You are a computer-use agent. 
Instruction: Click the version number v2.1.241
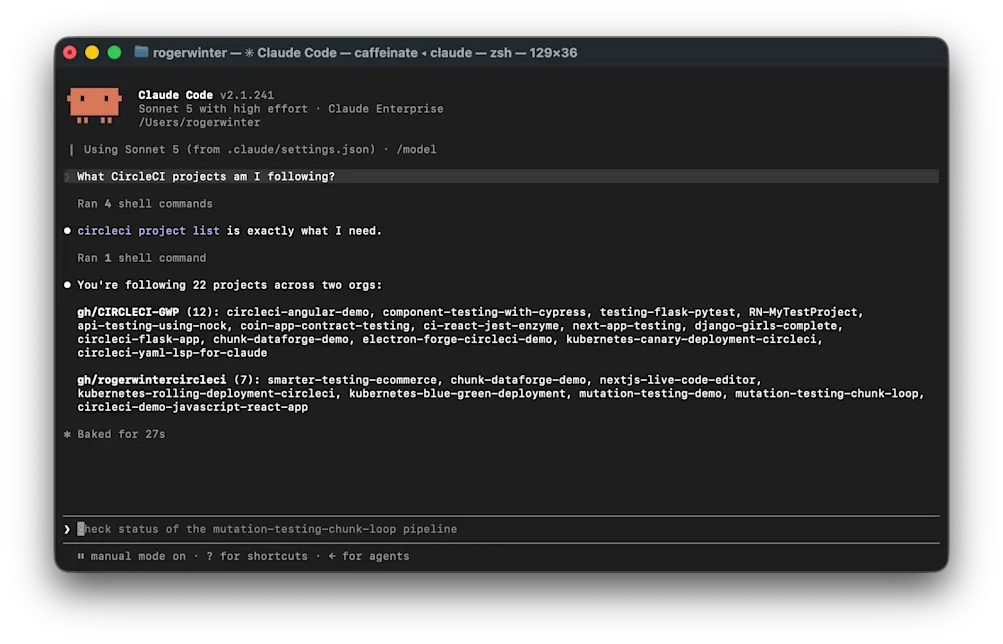(x=247, y=95)
